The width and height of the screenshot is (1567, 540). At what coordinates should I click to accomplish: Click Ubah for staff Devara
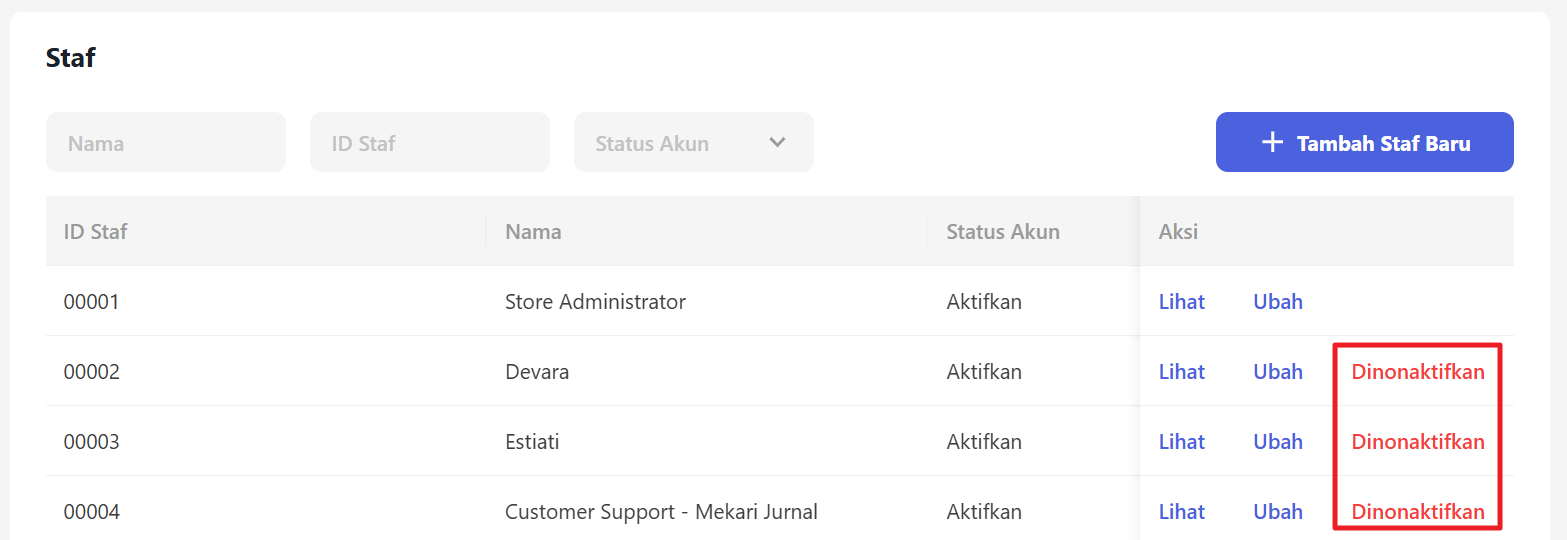click(1277, 372)
